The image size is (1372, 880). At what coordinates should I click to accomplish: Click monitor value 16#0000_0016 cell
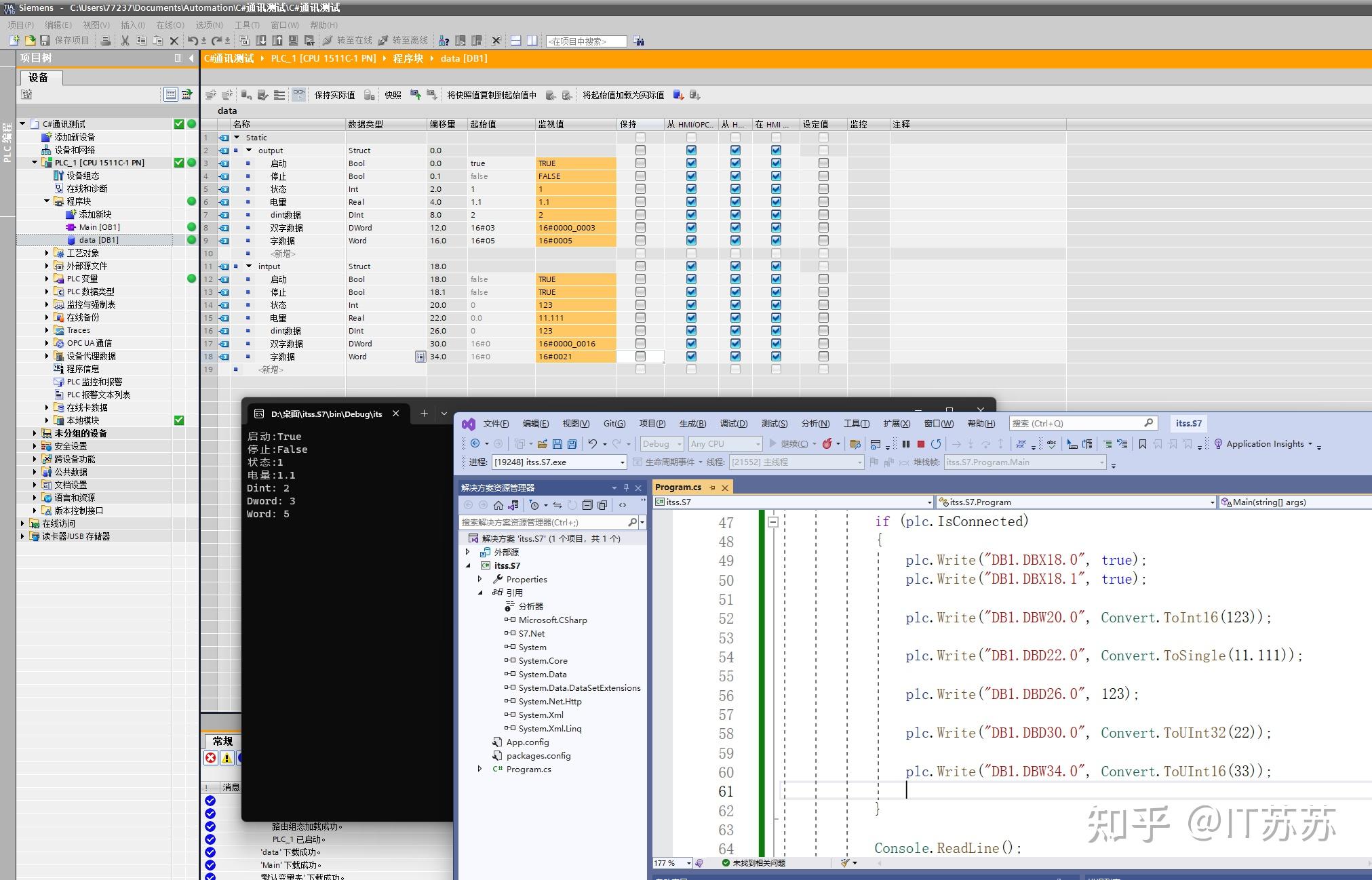click(576, 344)
